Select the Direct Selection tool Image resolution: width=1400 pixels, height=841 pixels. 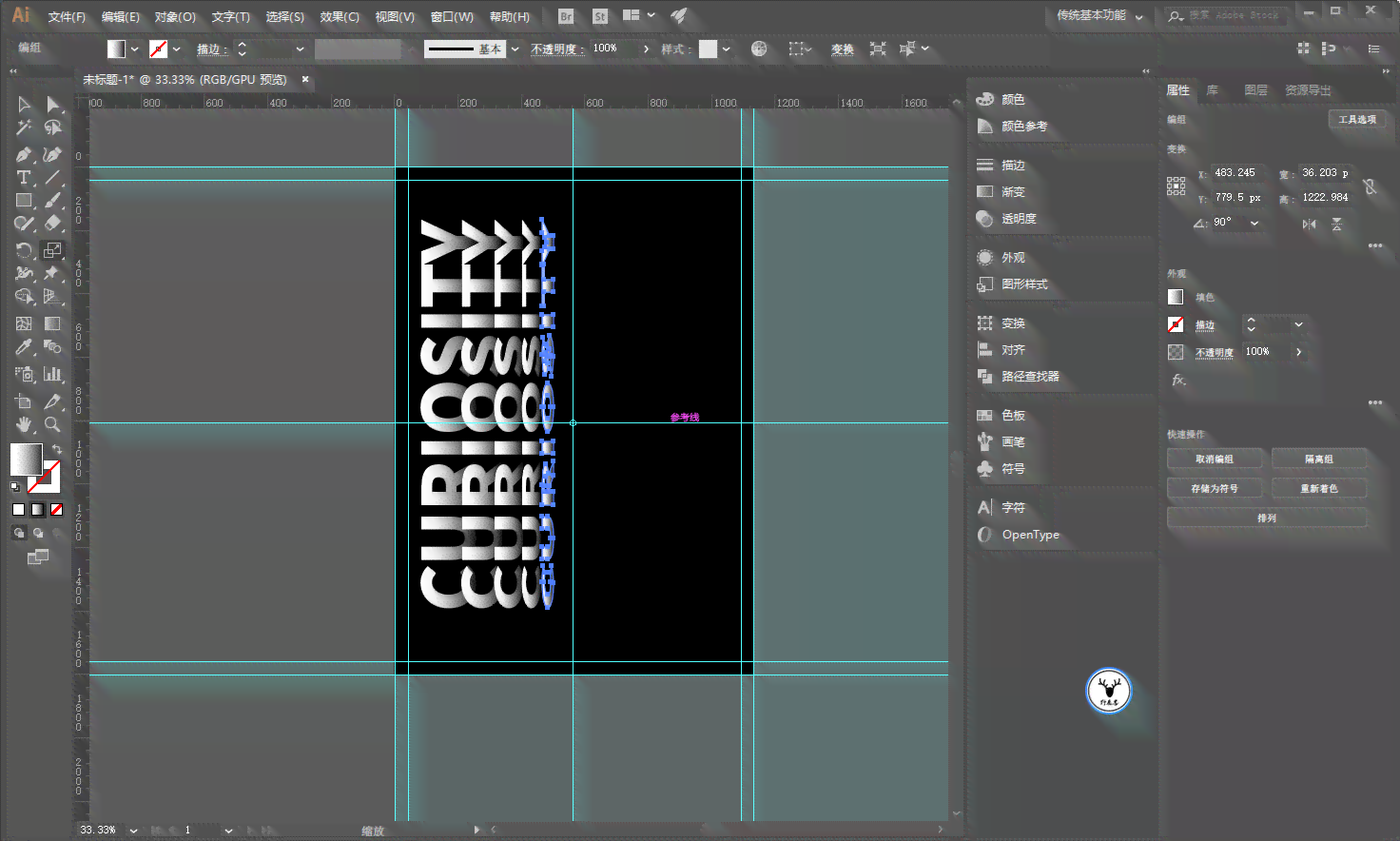point(53,104)
